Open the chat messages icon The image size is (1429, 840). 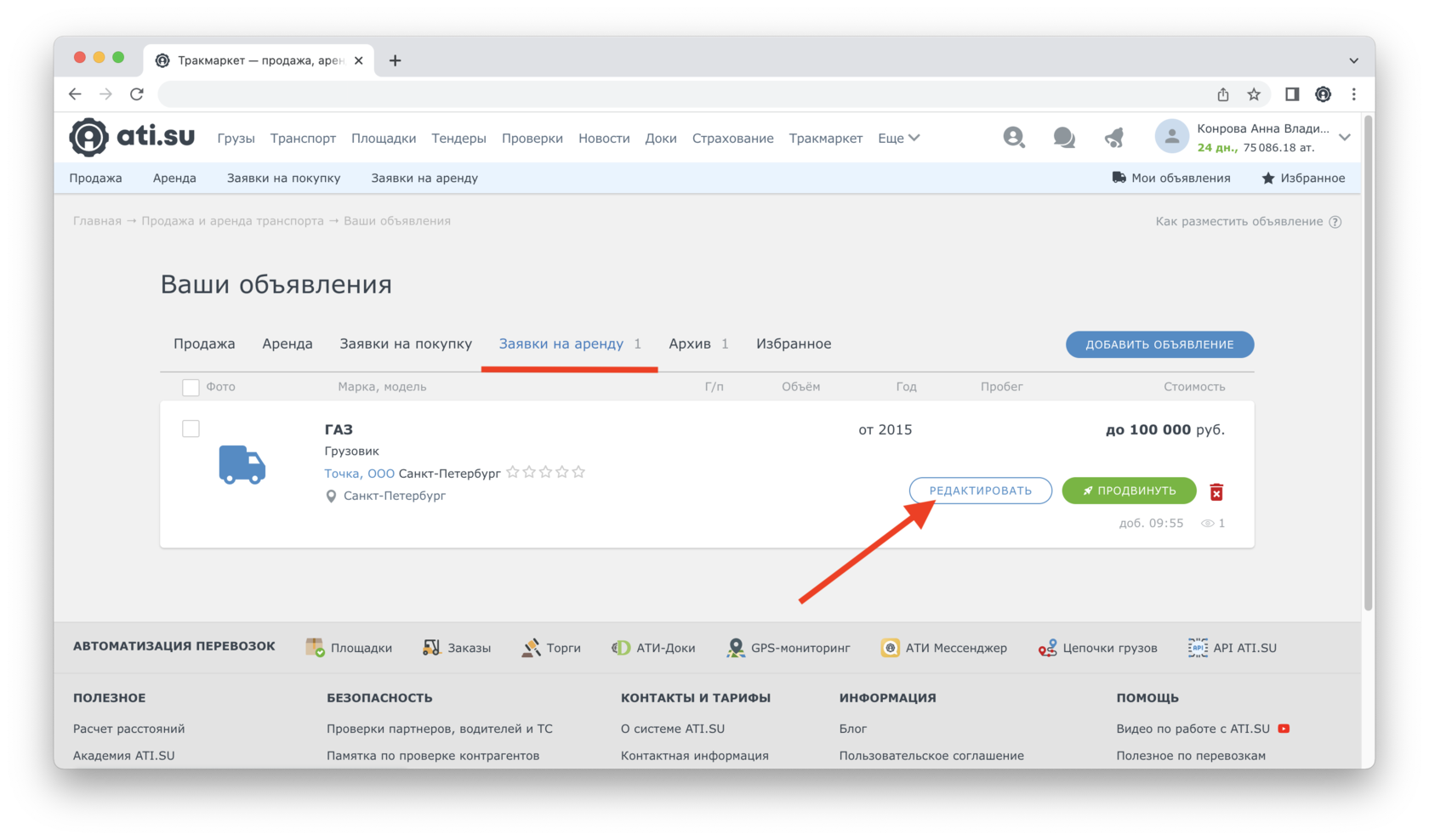coord(1063,137)
